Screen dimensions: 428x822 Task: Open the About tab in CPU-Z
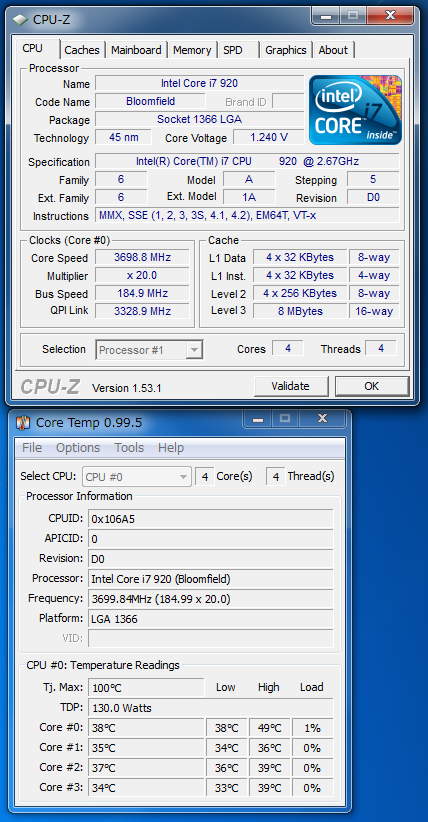click(x=333, y=50)
